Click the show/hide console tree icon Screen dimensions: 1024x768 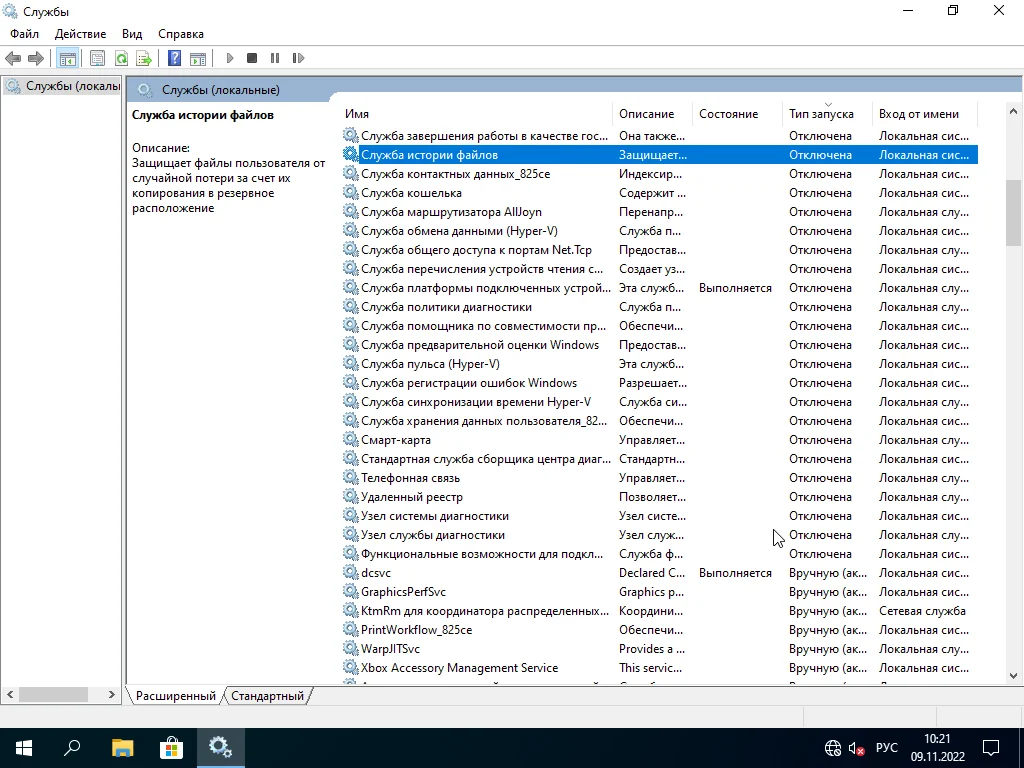tap(67, 59)
